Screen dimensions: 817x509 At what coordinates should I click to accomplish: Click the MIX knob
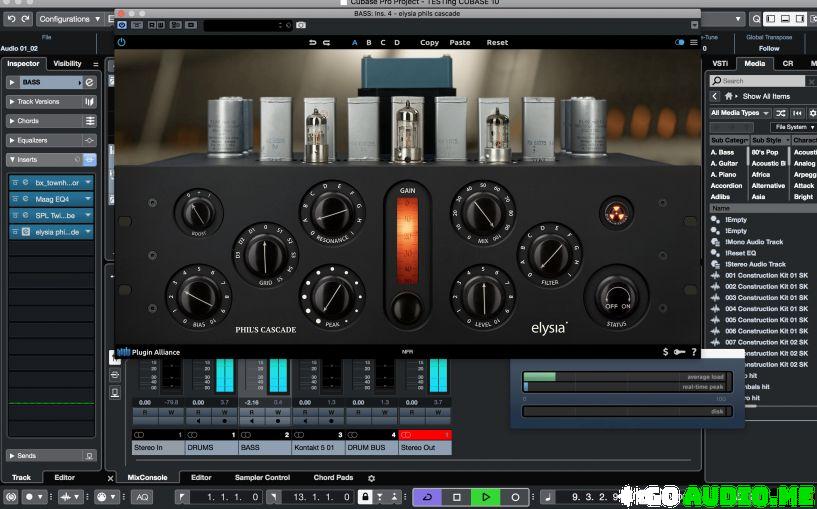tap(483, 213)
